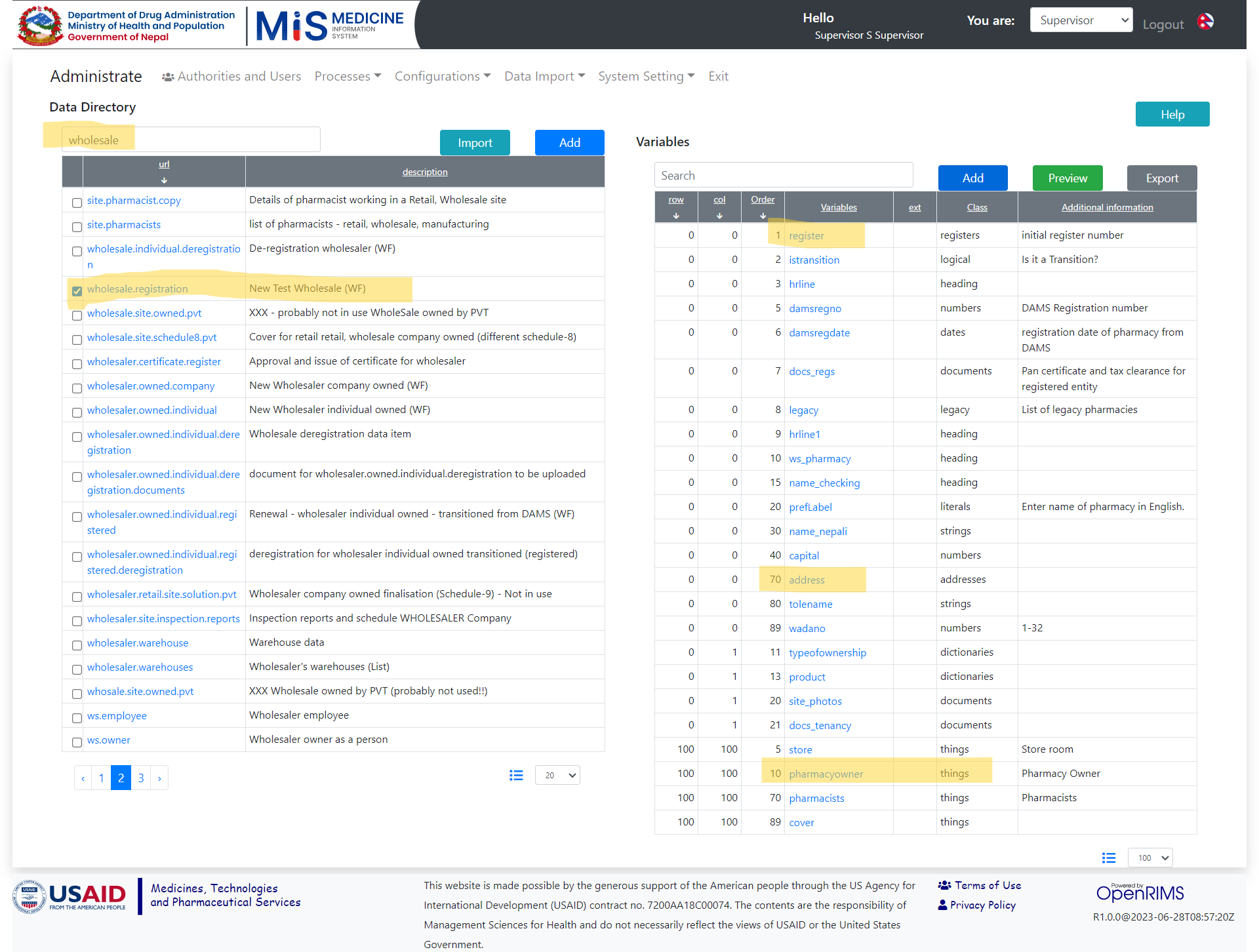
Task: Check the site.pharmacist.copy checkbox
Action: (77, 203)
